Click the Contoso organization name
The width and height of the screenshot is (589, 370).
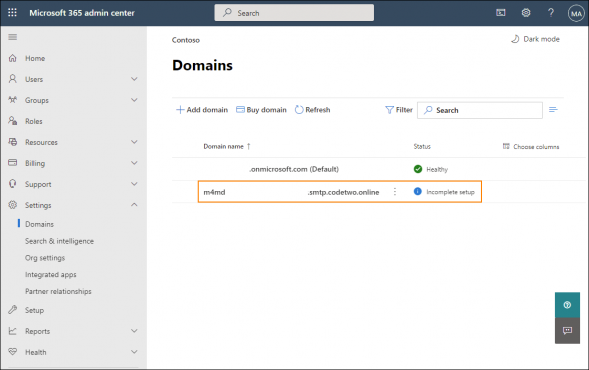pyautogui.click(x=186, y=40)
